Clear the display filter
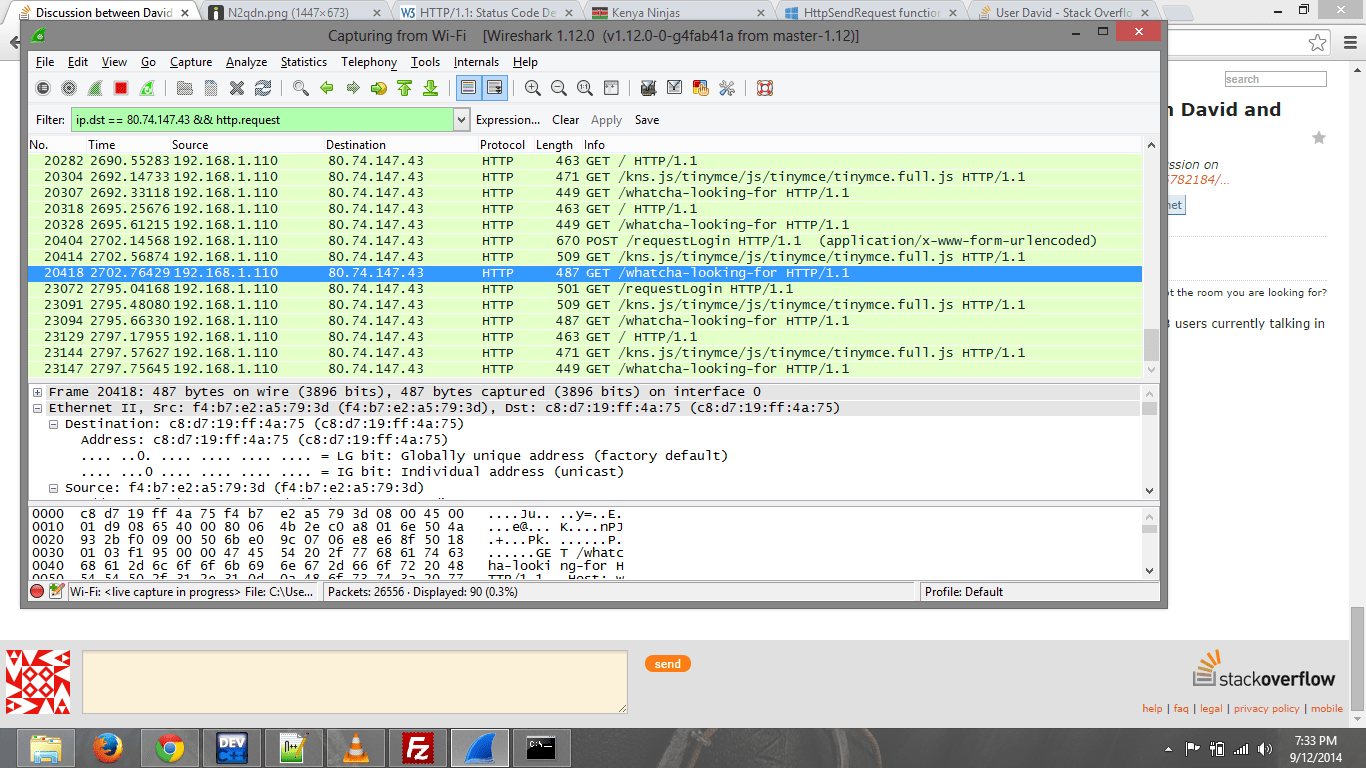 (566, 120)
